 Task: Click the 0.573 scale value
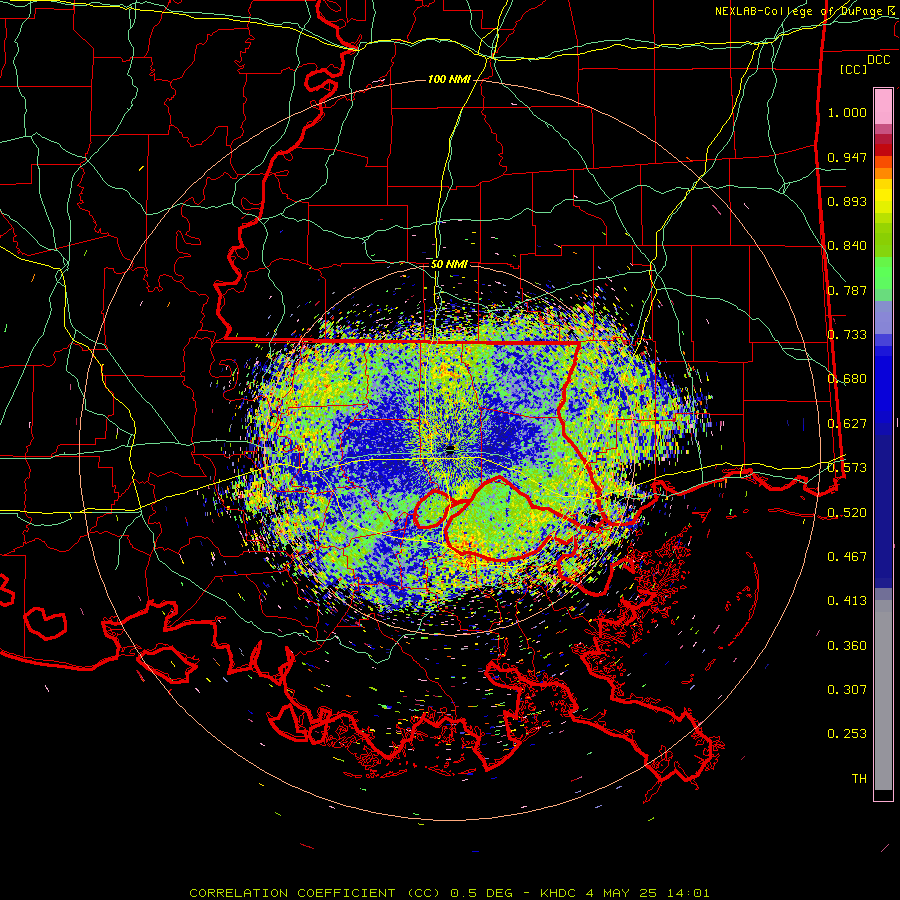click(x=847, y=468)
